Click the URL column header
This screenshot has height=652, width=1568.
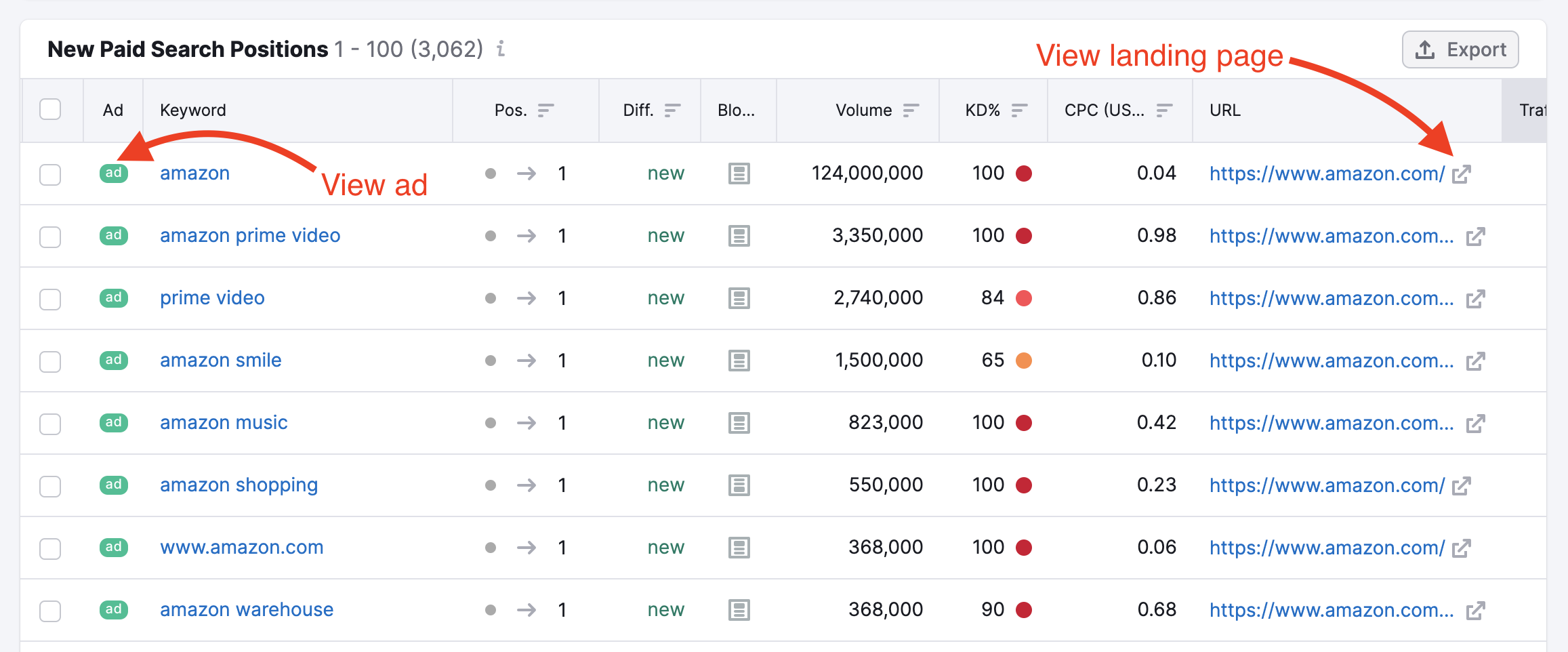(1225, 110)
